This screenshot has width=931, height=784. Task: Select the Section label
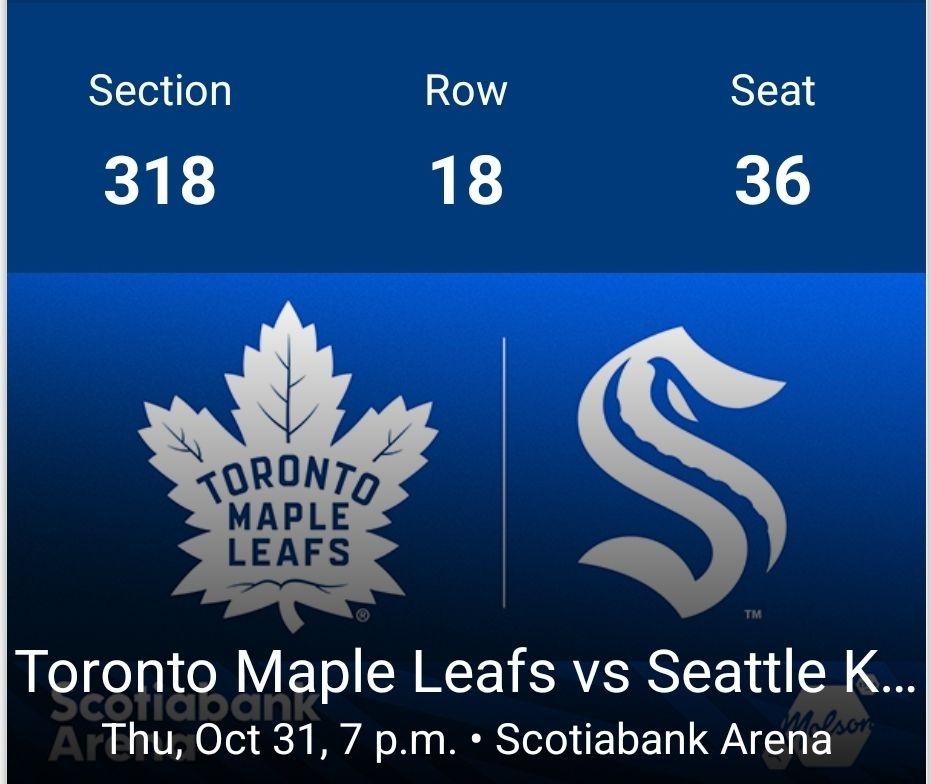(x=160, y=91)
